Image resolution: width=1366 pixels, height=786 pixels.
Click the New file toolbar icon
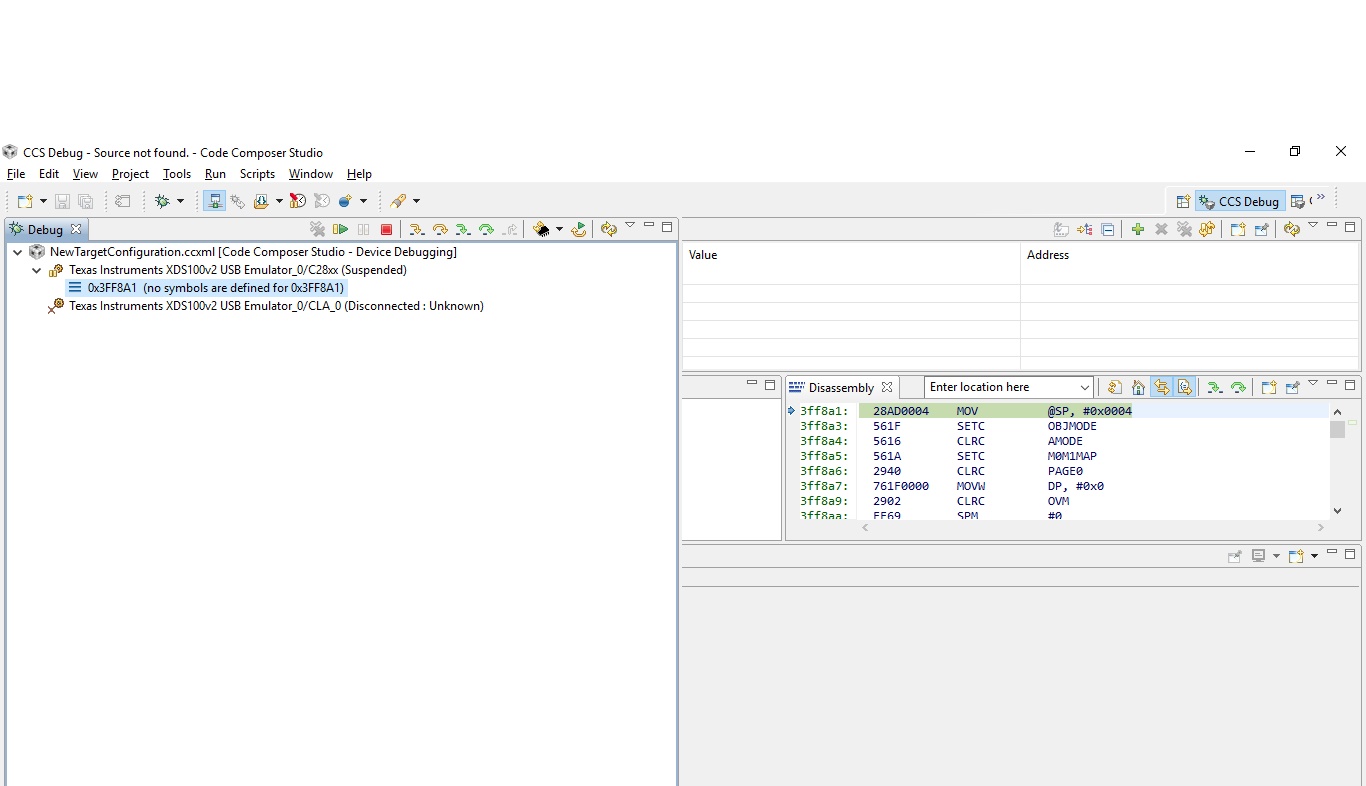[x=25, y=201]
